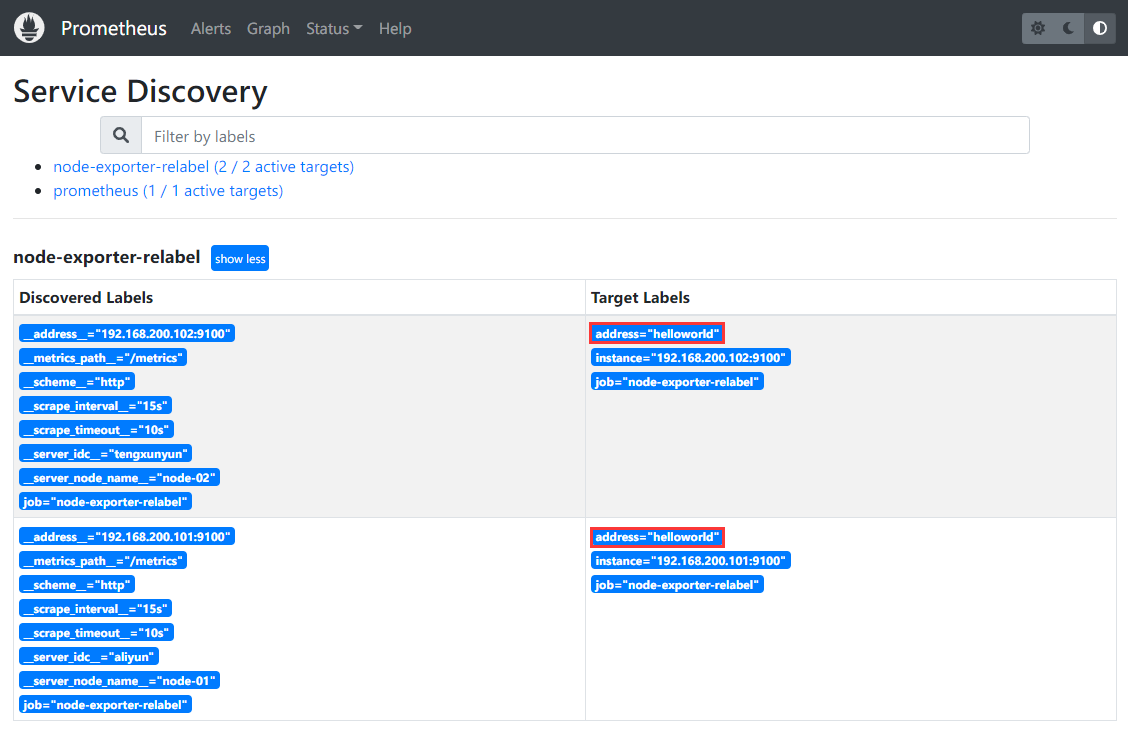This screenshot has width=1128, height=729.
Task: Click the Service Discovery page heading
Action: 140,91
